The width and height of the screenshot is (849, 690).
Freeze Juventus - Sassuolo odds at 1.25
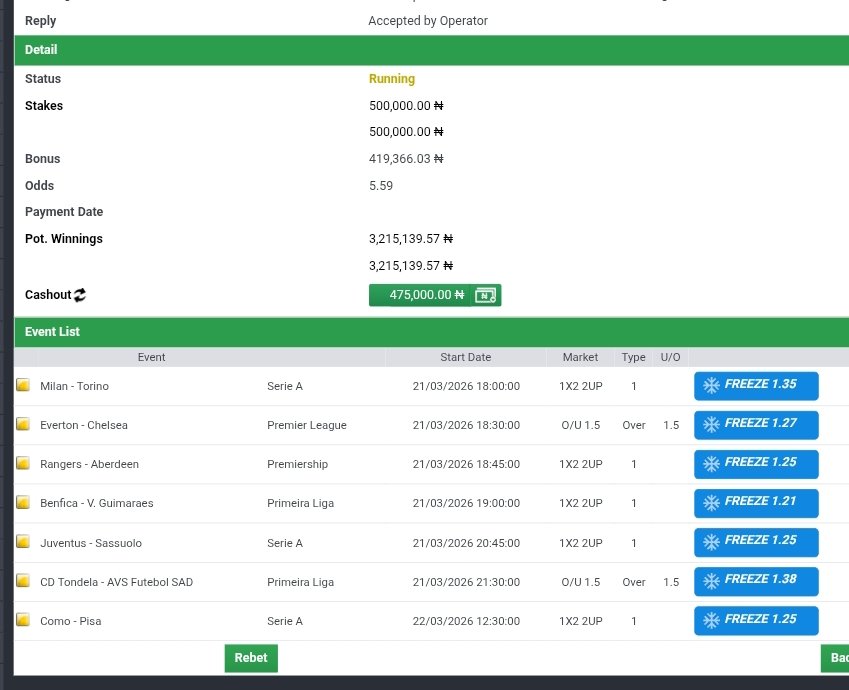coord(756,542)
